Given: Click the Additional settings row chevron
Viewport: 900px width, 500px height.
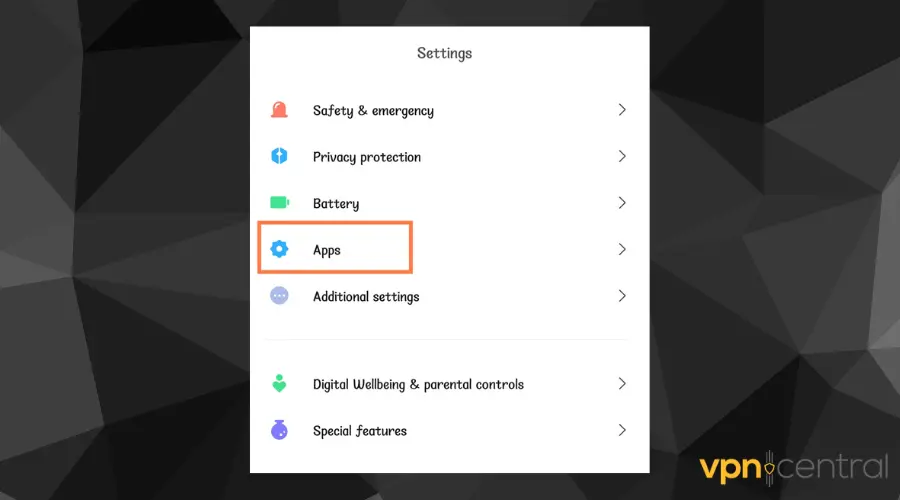Looking at the screenshot, I should coord(622,296).
